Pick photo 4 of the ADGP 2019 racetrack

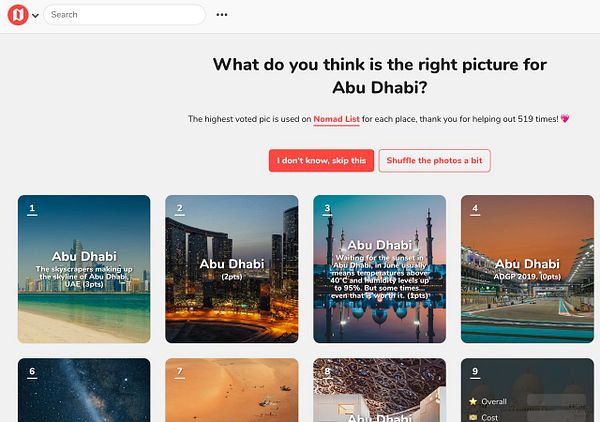527,269
